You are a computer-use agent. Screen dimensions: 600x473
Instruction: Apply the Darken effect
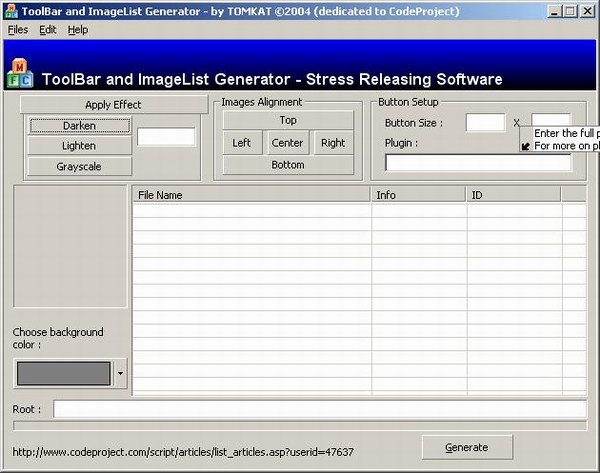pos(80,126)
